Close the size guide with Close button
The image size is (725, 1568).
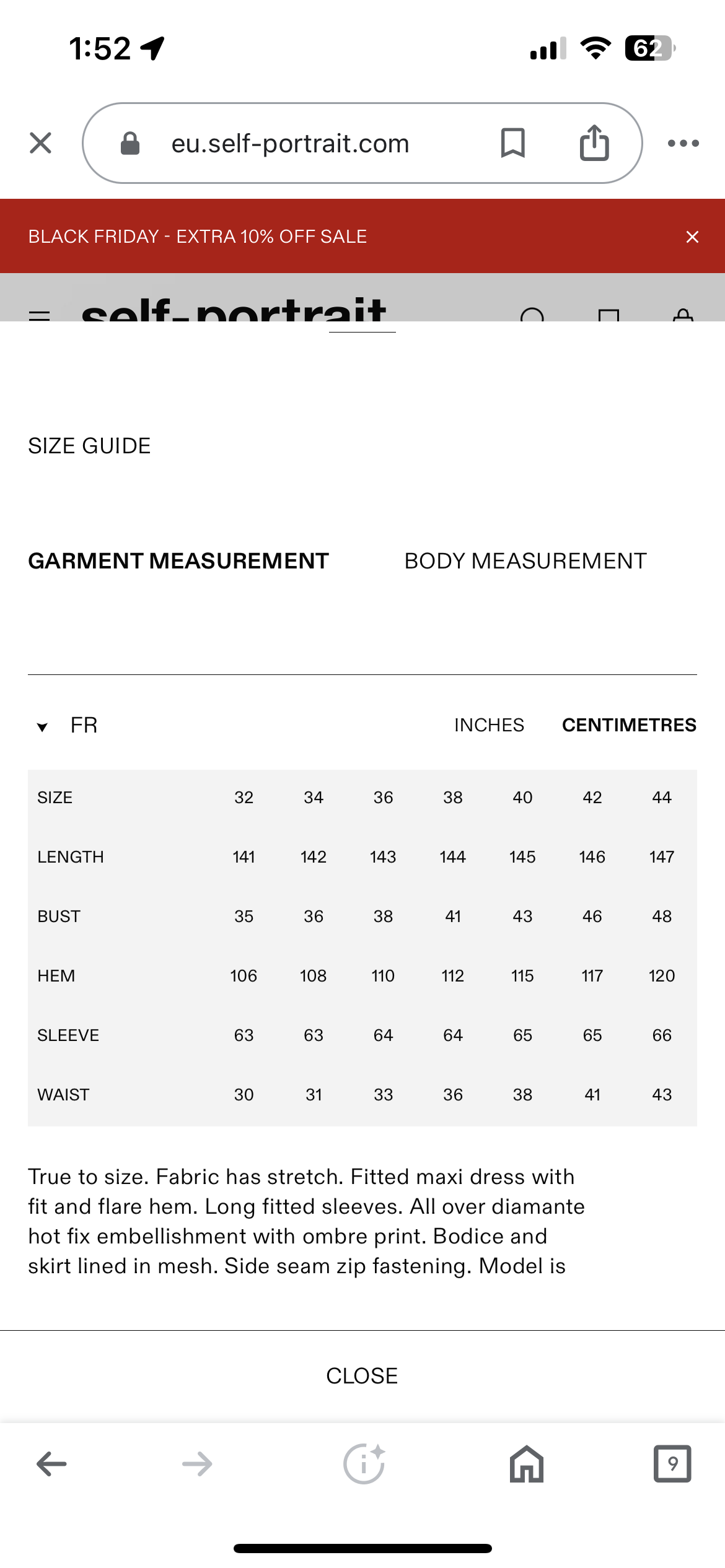[362, 1376]
